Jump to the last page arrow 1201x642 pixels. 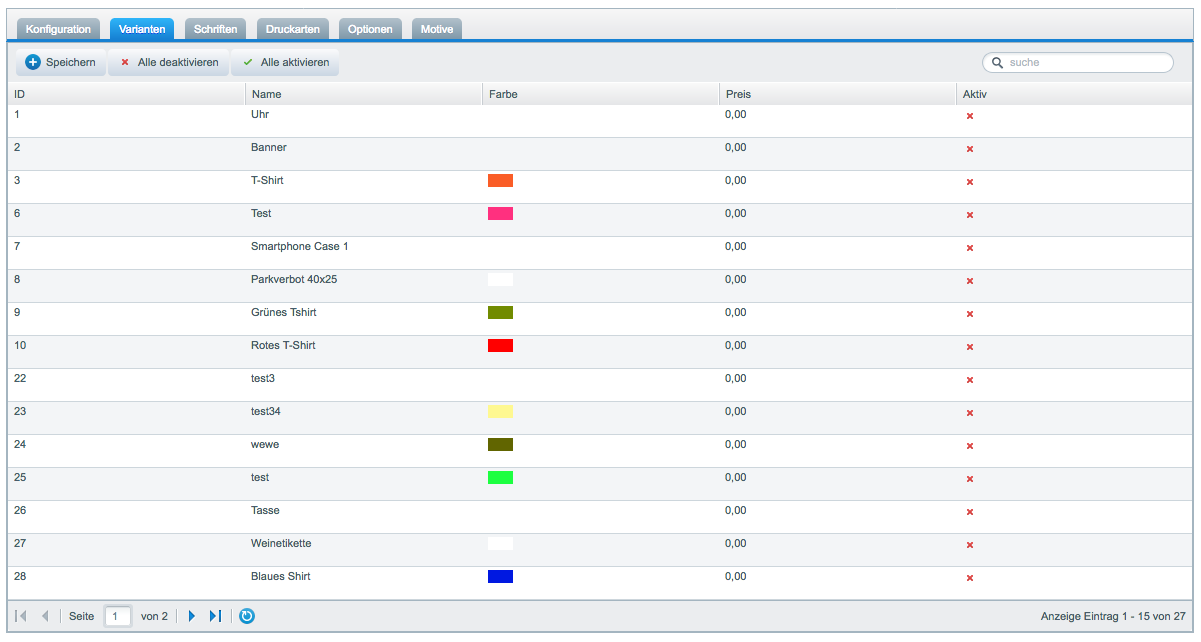[215, 616]
